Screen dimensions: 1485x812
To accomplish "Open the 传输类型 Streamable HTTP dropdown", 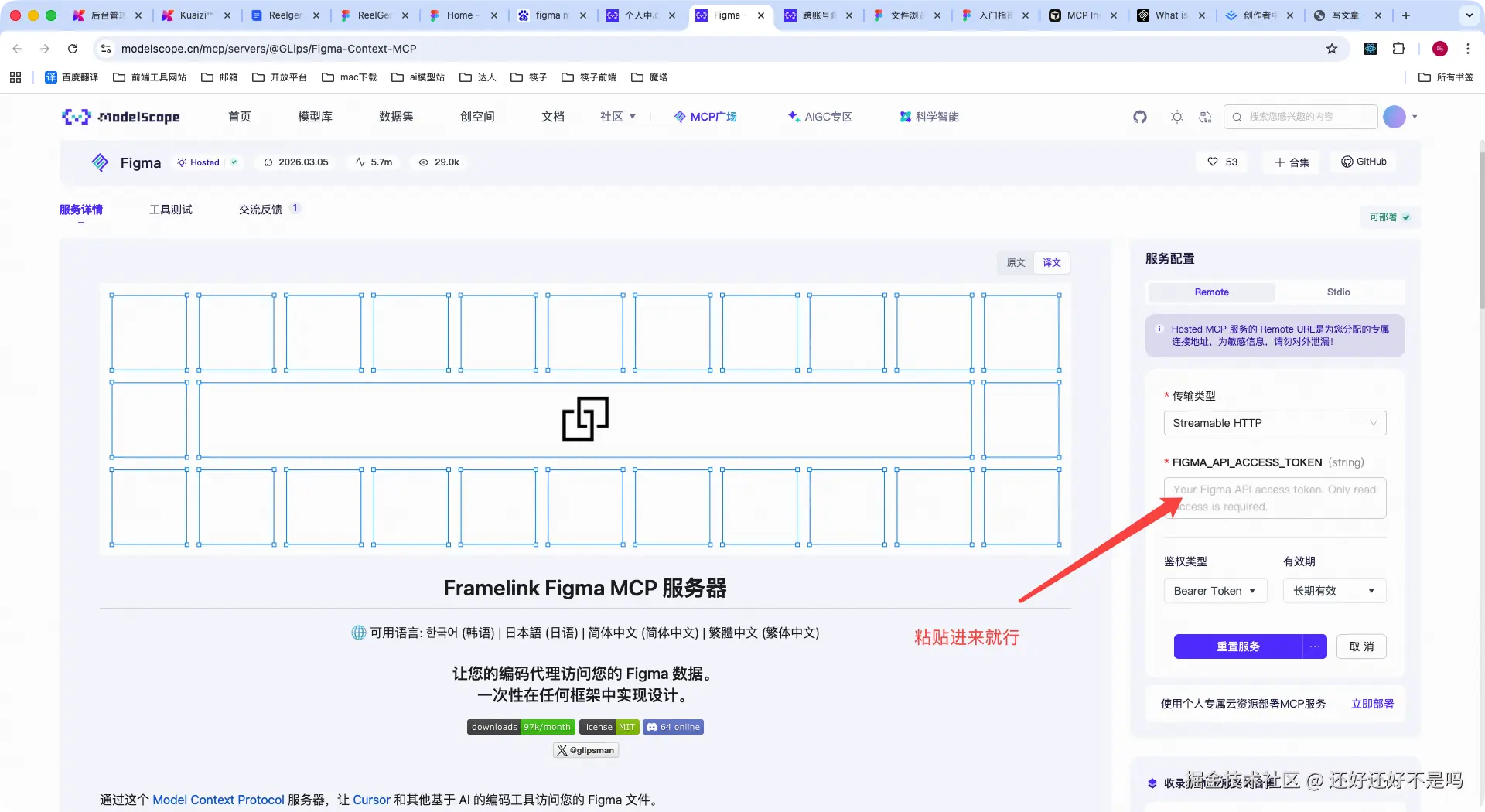I will pos(1275,423).
